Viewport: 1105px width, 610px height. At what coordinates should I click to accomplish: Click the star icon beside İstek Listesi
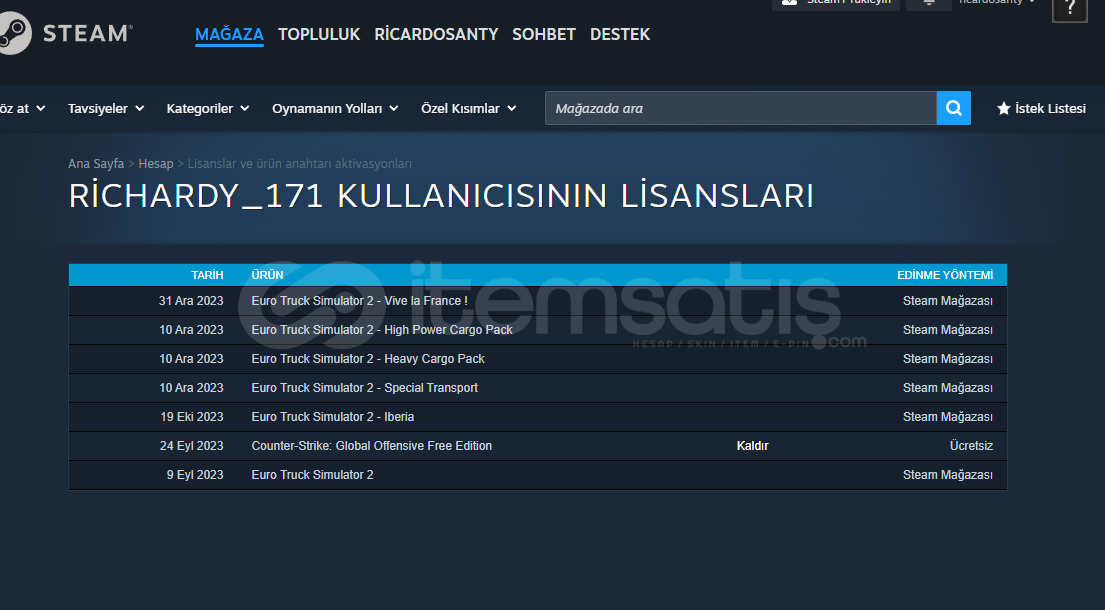coord(1004,108)
